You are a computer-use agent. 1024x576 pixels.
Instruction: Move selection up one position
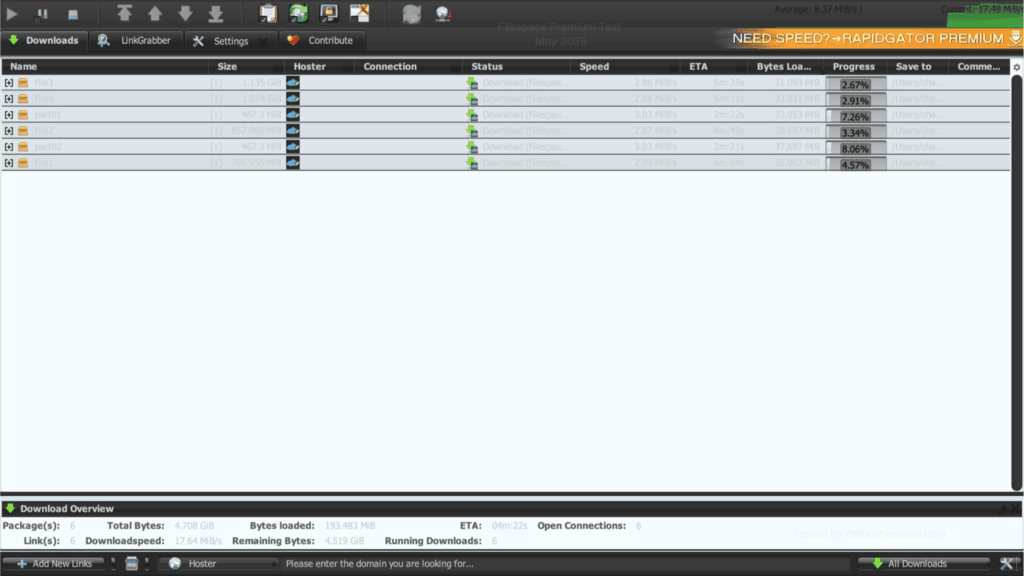[155, 13]
